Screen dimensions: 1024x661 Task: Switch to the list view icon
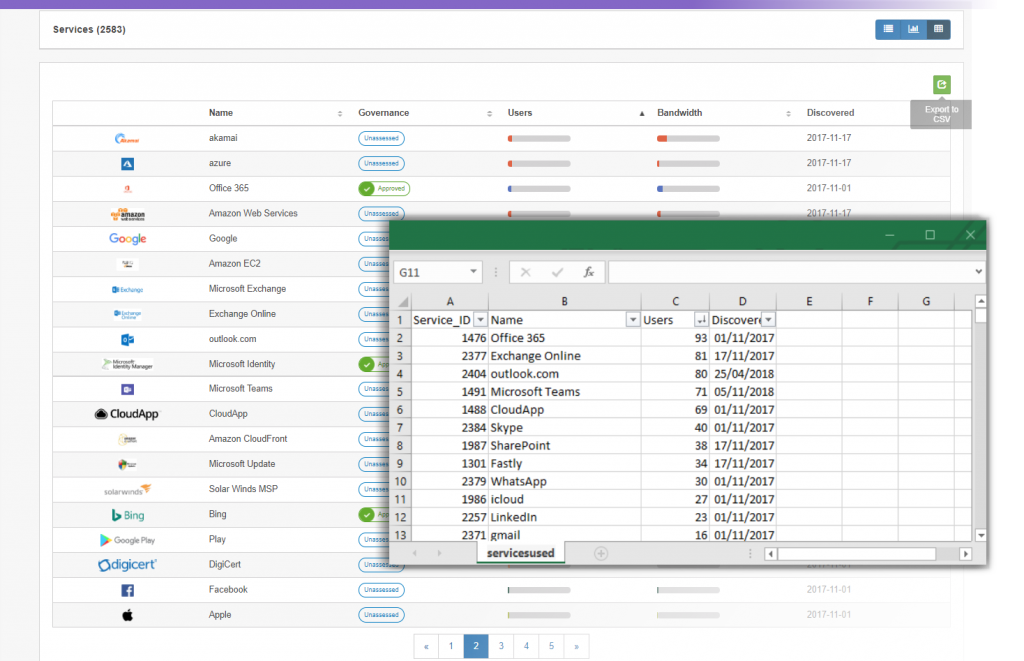point(888,29)
